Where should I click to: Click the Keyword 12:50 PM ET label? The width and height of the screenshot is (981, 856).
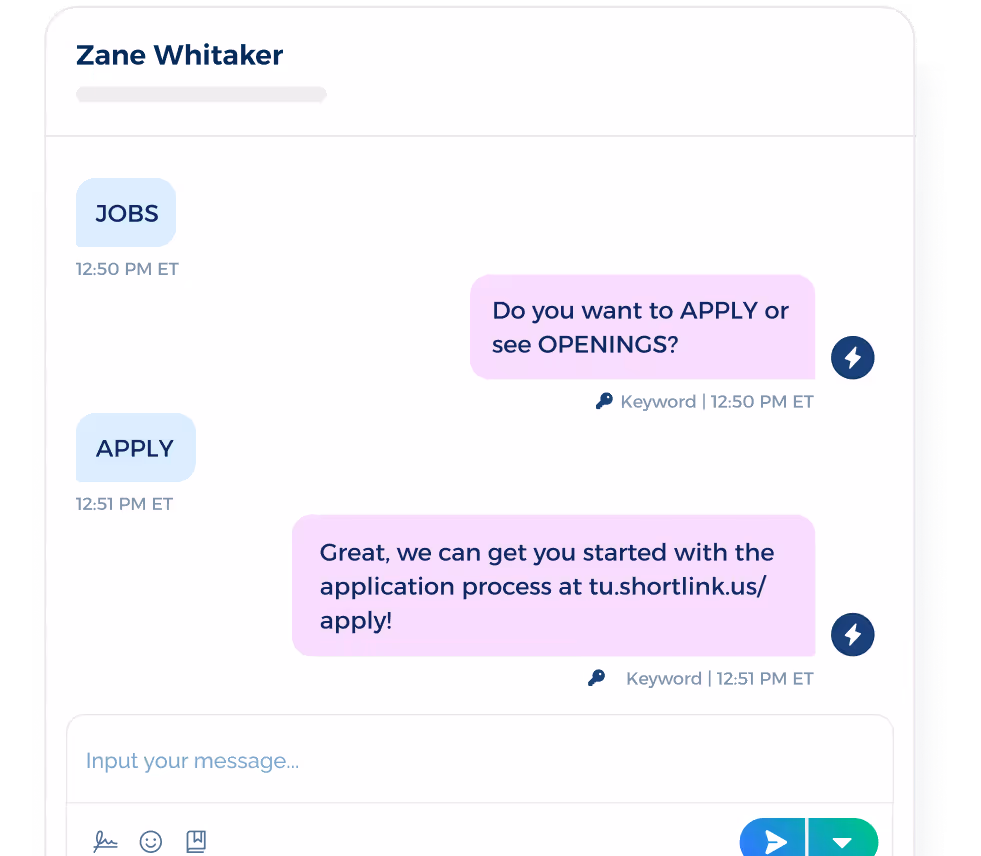(717, 402)
